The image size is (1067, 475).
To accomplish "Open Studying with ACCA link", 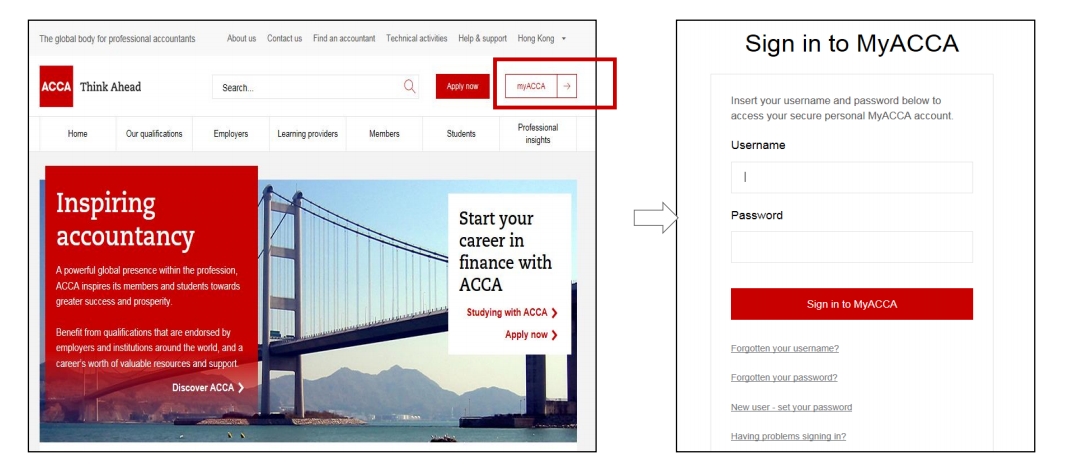I will pos(511,313).
